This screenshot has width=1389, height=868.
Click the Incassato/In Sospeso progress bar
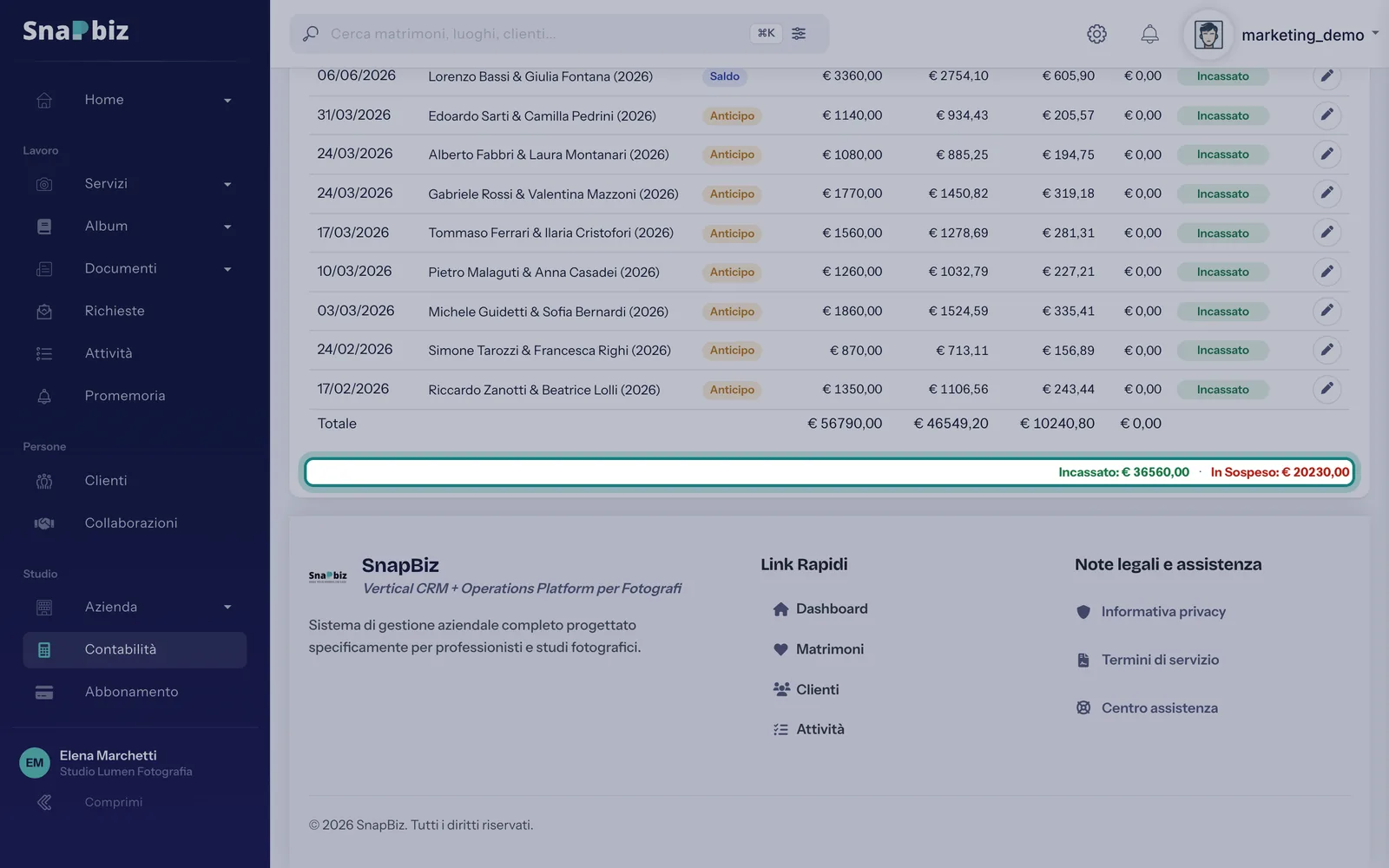pyautogui.click(x=829, y=472)
